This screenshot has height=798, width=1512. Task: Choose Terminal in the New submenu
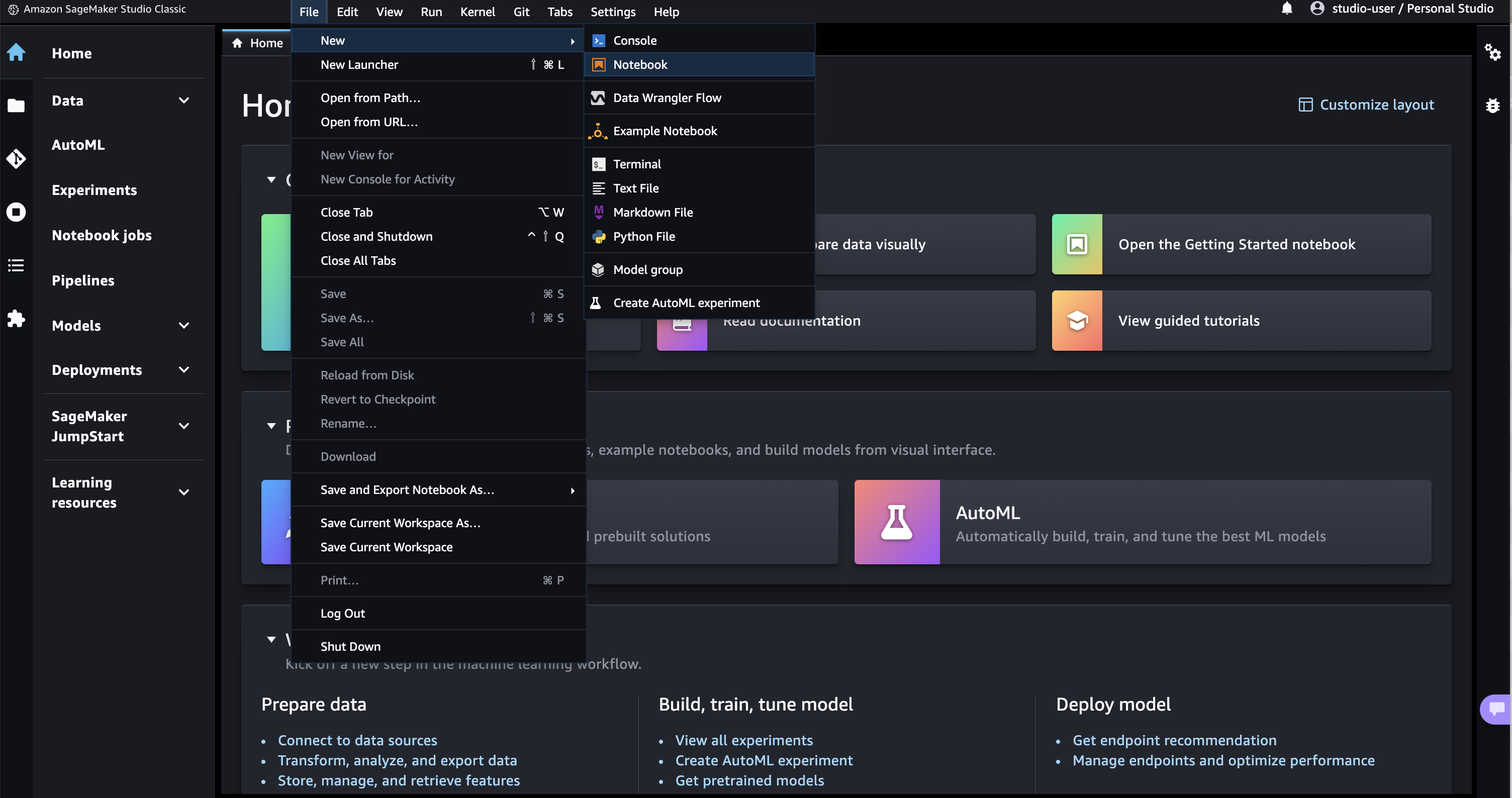pos(636,164)
